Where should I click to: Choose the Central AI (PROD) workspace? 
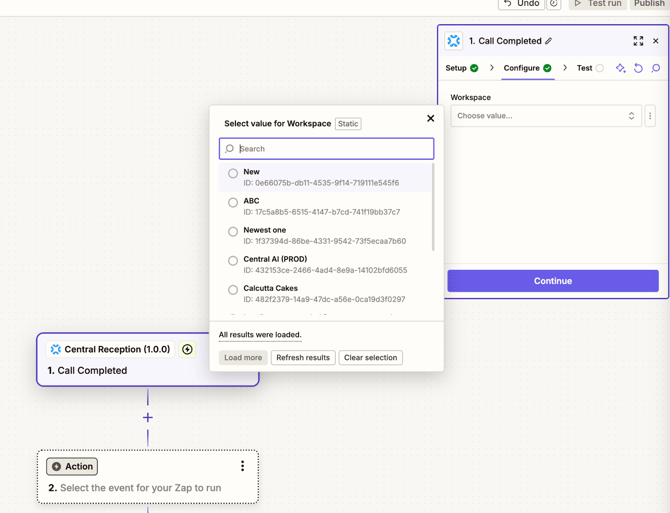233,260
